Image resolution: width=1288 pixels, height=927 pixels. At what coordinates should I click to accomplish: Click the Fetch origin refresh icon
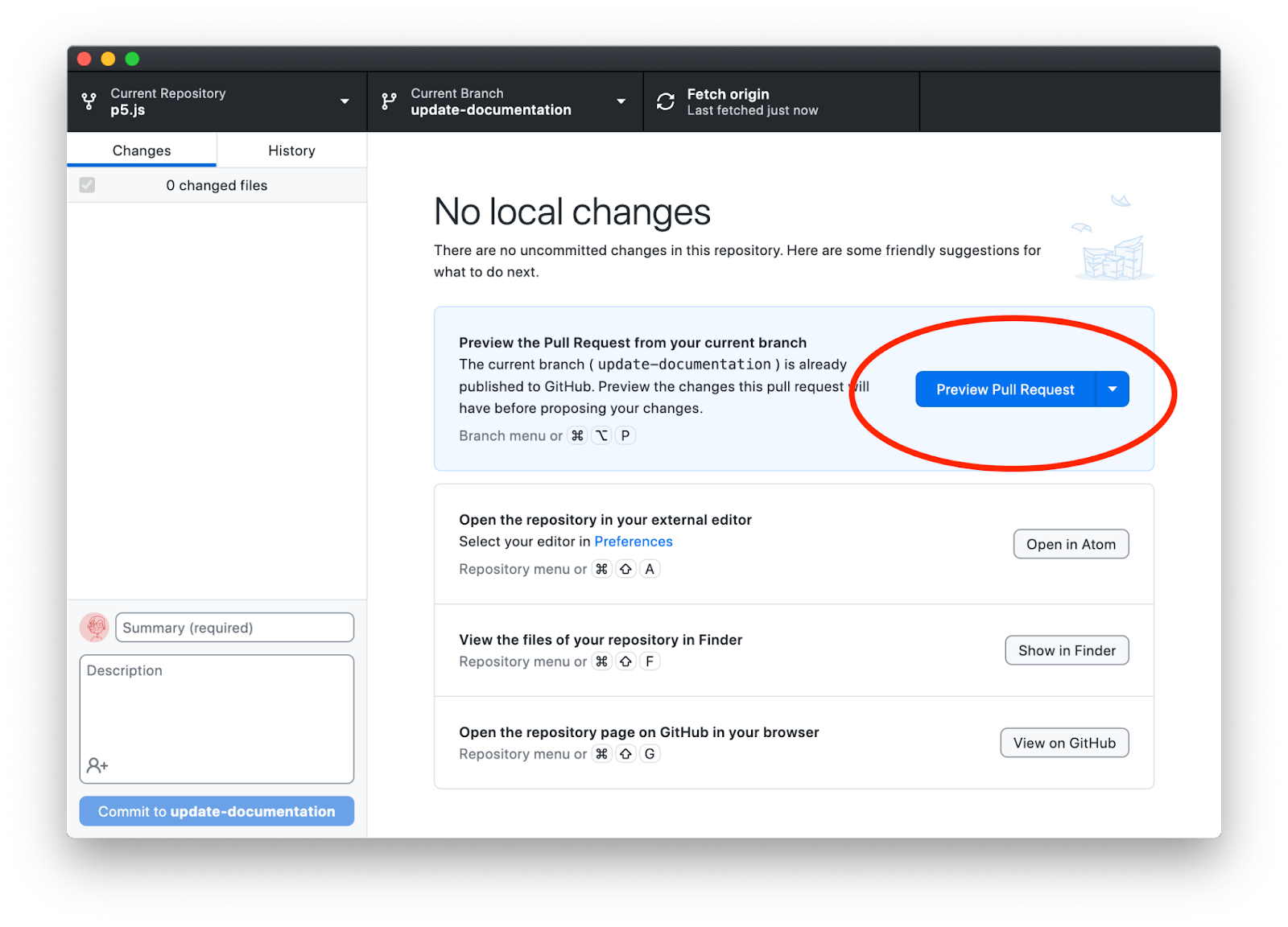click(665, 101)
